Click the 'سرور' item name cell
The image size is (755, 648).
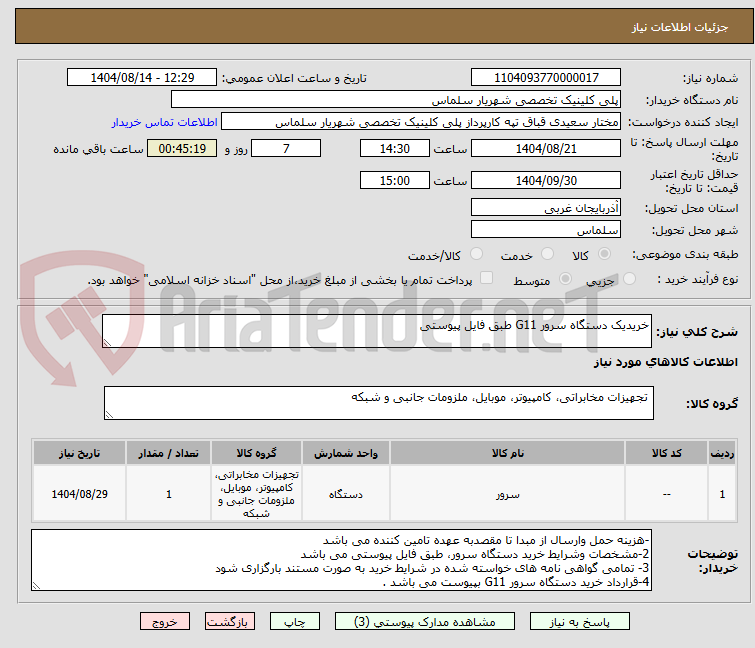[x=508, y=494]
